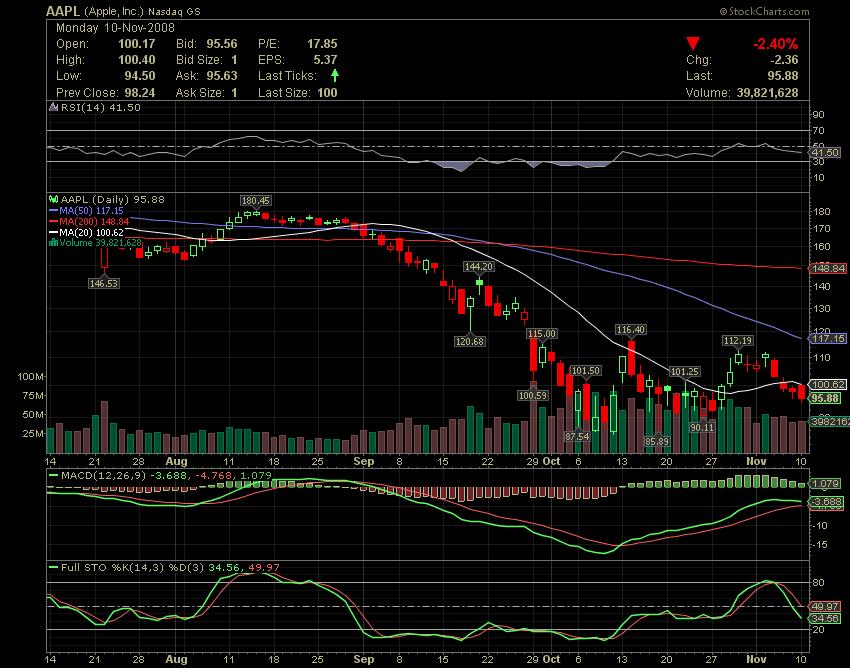Click the 117.15 MA(50) axis tag
850x668 pixels.
(x=828, y=338)
